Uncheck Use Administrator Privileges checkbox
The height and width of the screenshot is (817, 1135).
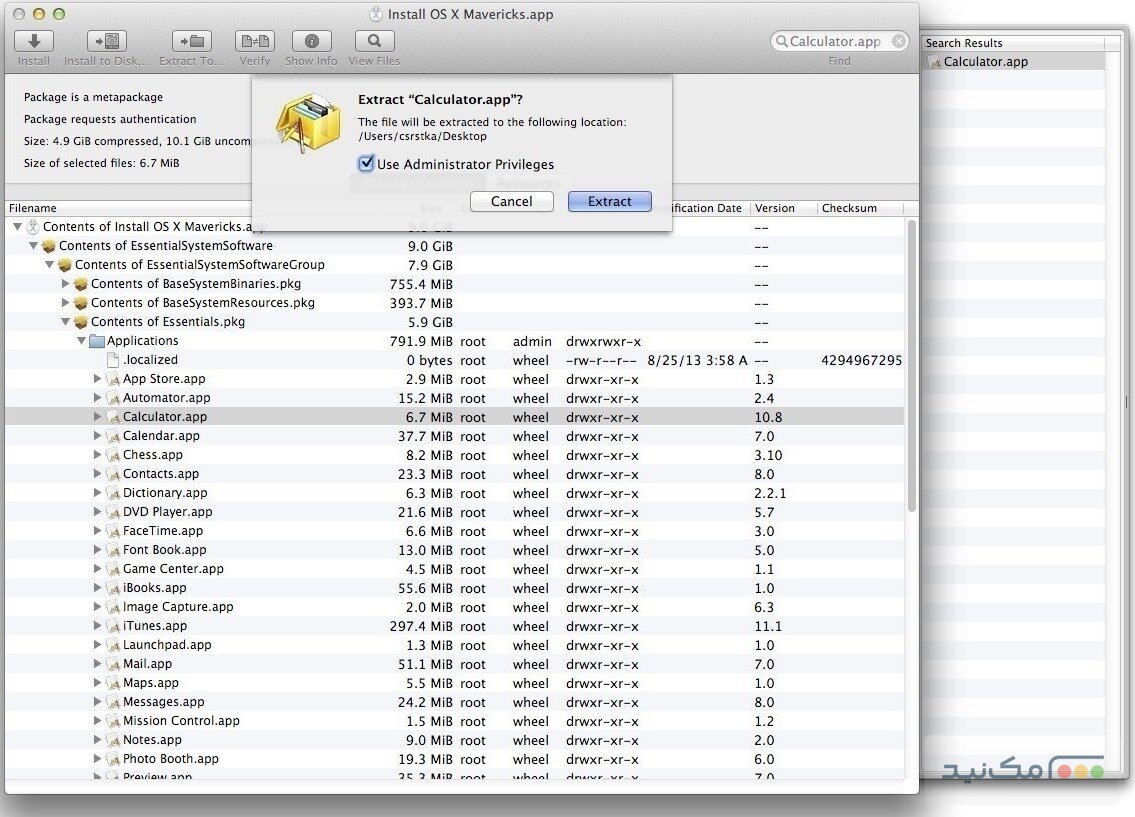click(366, 164)
